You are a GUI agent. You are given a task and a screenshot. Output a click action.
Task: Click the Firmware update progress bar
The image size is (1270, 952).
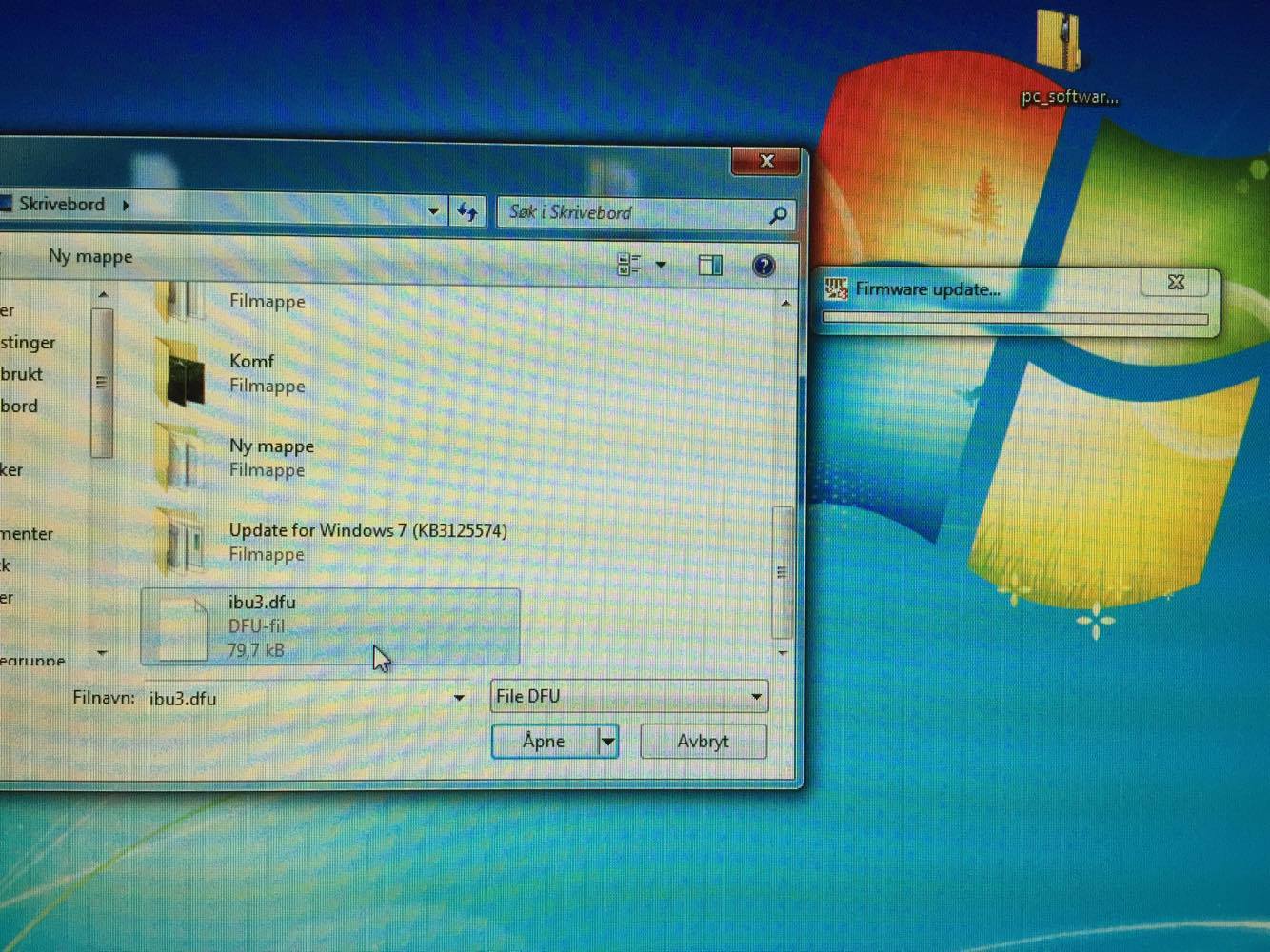coord(1015,319)
